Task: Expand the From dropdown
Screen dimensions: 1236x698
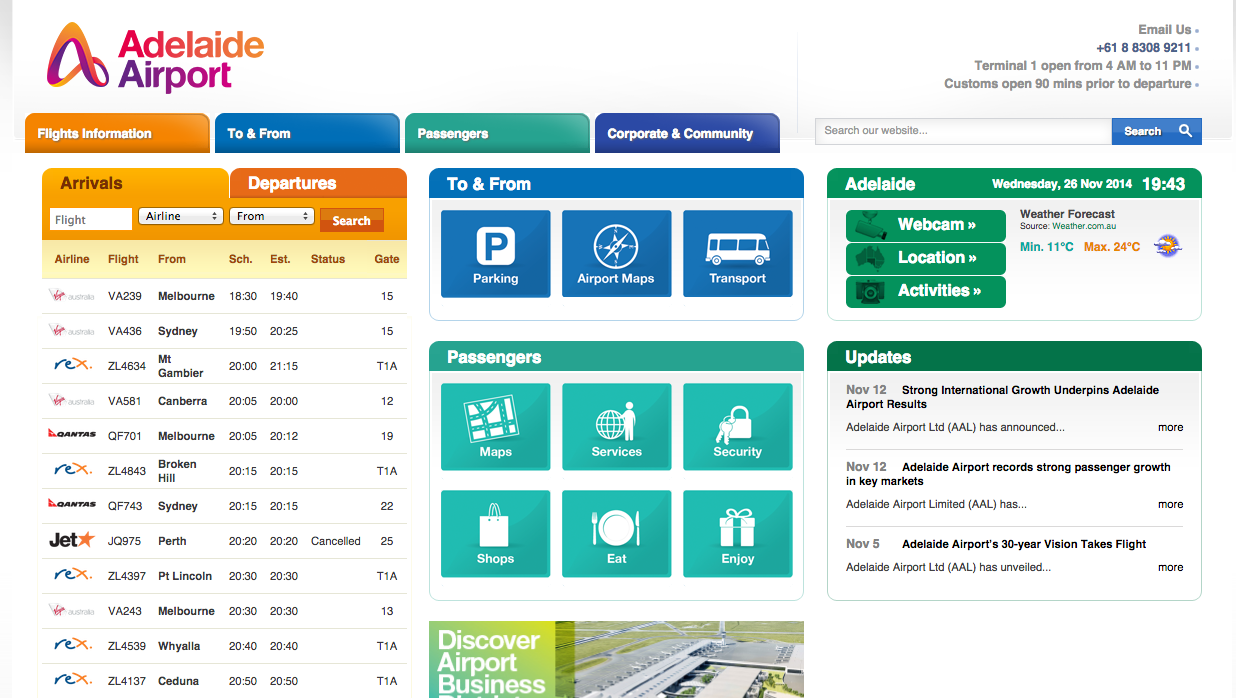Action: tap(271, 216)
